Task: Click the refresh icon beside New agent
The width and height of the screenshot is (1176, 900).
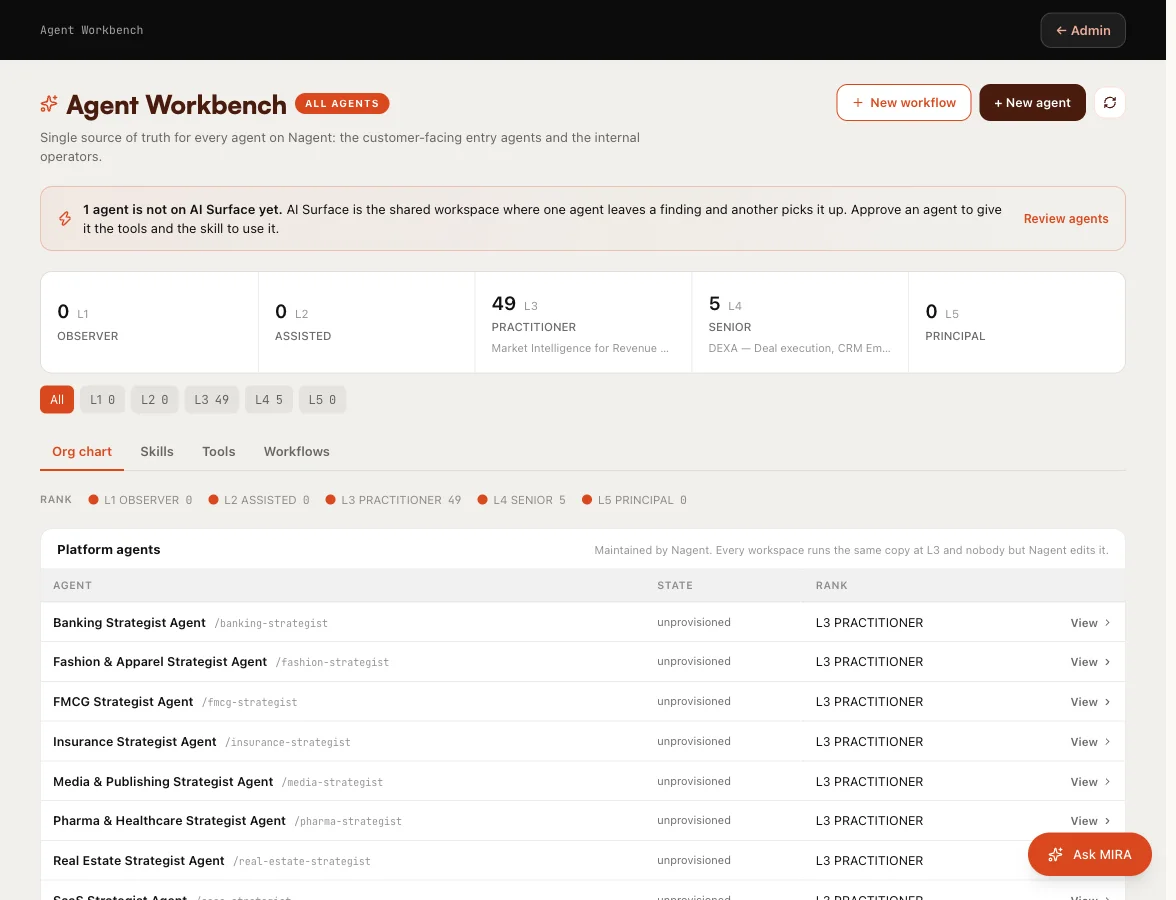Action: point(1109,103)
